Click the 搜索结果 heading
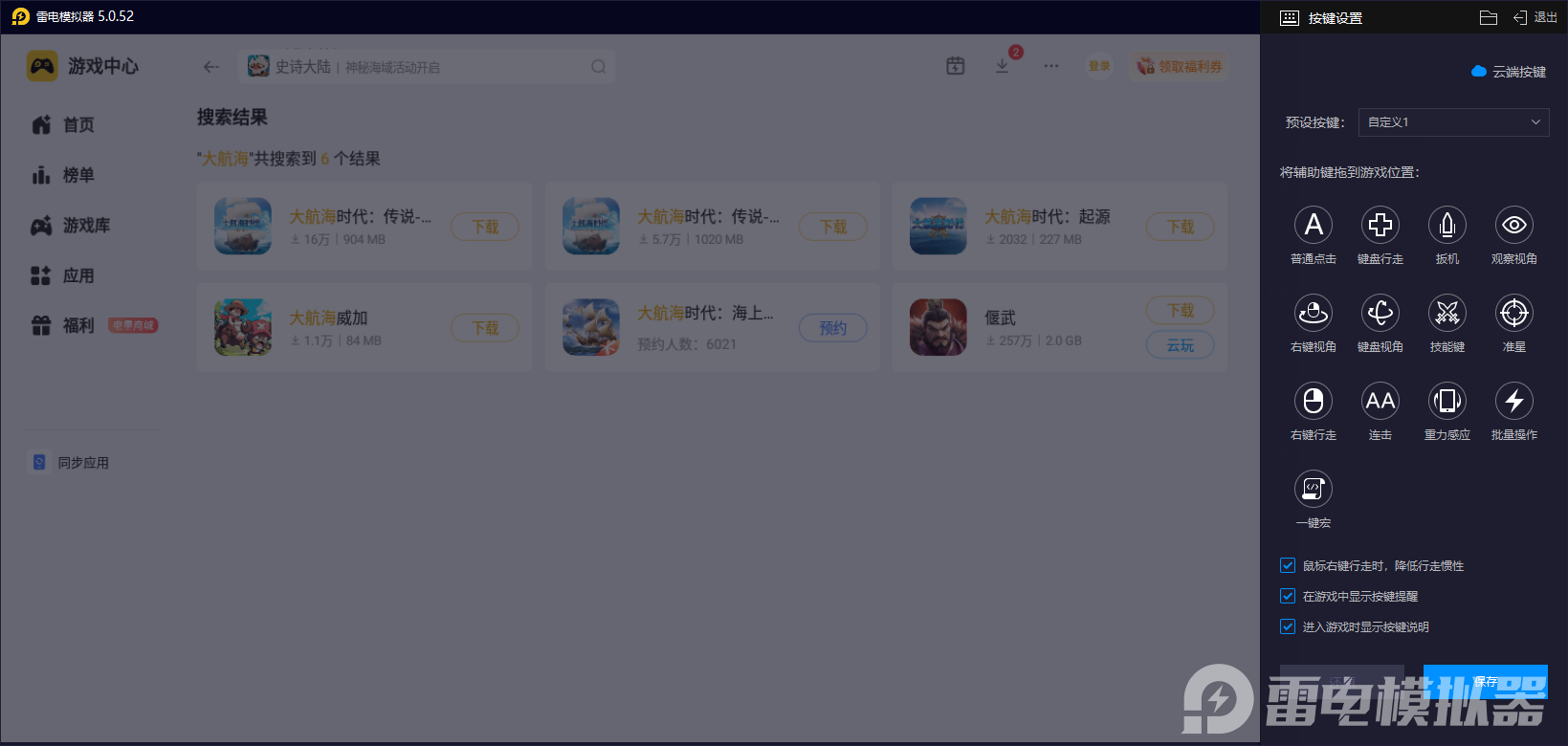 [232, 118]
